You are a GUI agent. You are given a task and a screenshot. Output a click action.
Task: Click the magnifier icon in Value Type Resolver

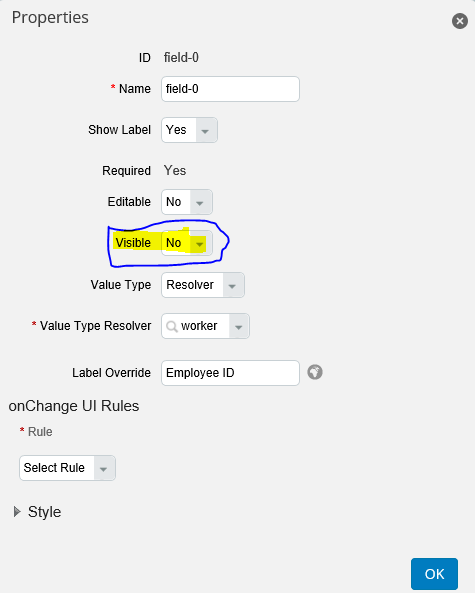click(x=172, y=326)
